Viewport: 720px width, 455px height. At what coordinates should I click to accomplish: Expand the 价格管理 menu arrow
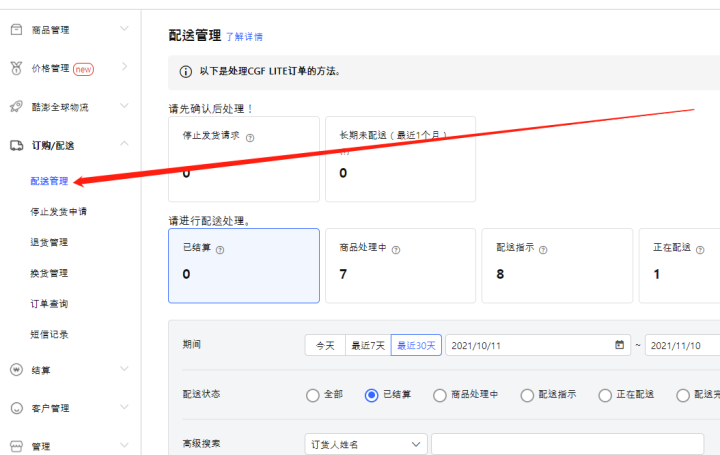coord(124,67)
